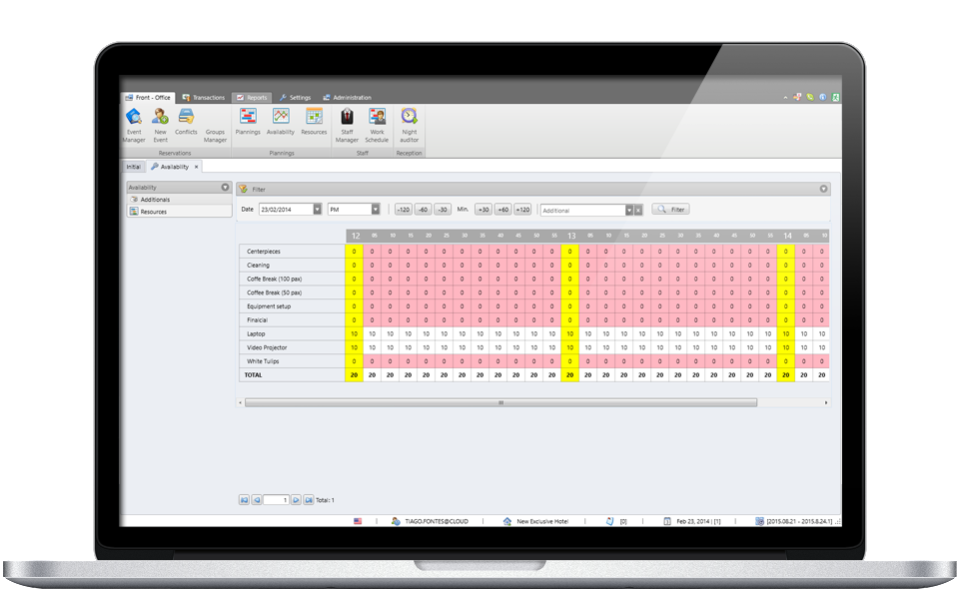Select the Initial document tab
Screen dimensions: 960x589
(x=133, y=167)
